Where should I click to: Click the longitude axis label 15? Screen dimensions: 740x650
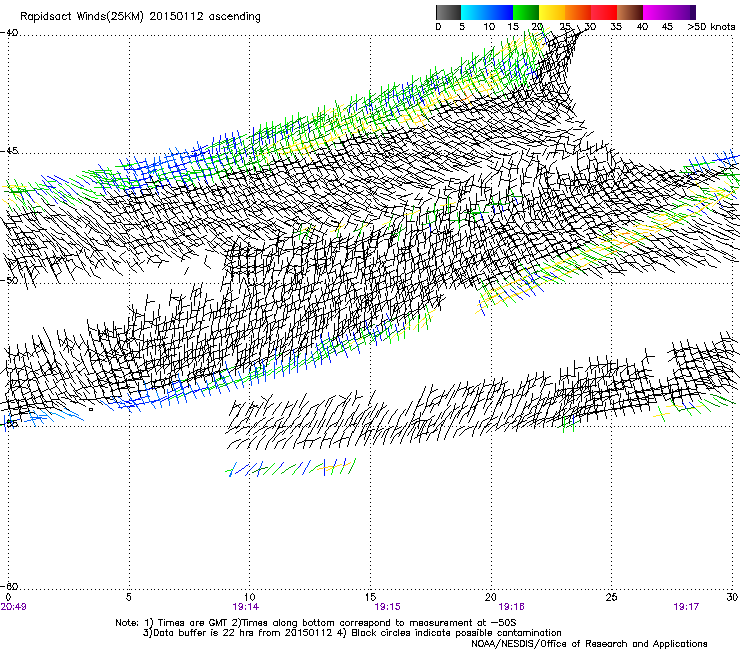pyautogui.click(x=370, y=597)
